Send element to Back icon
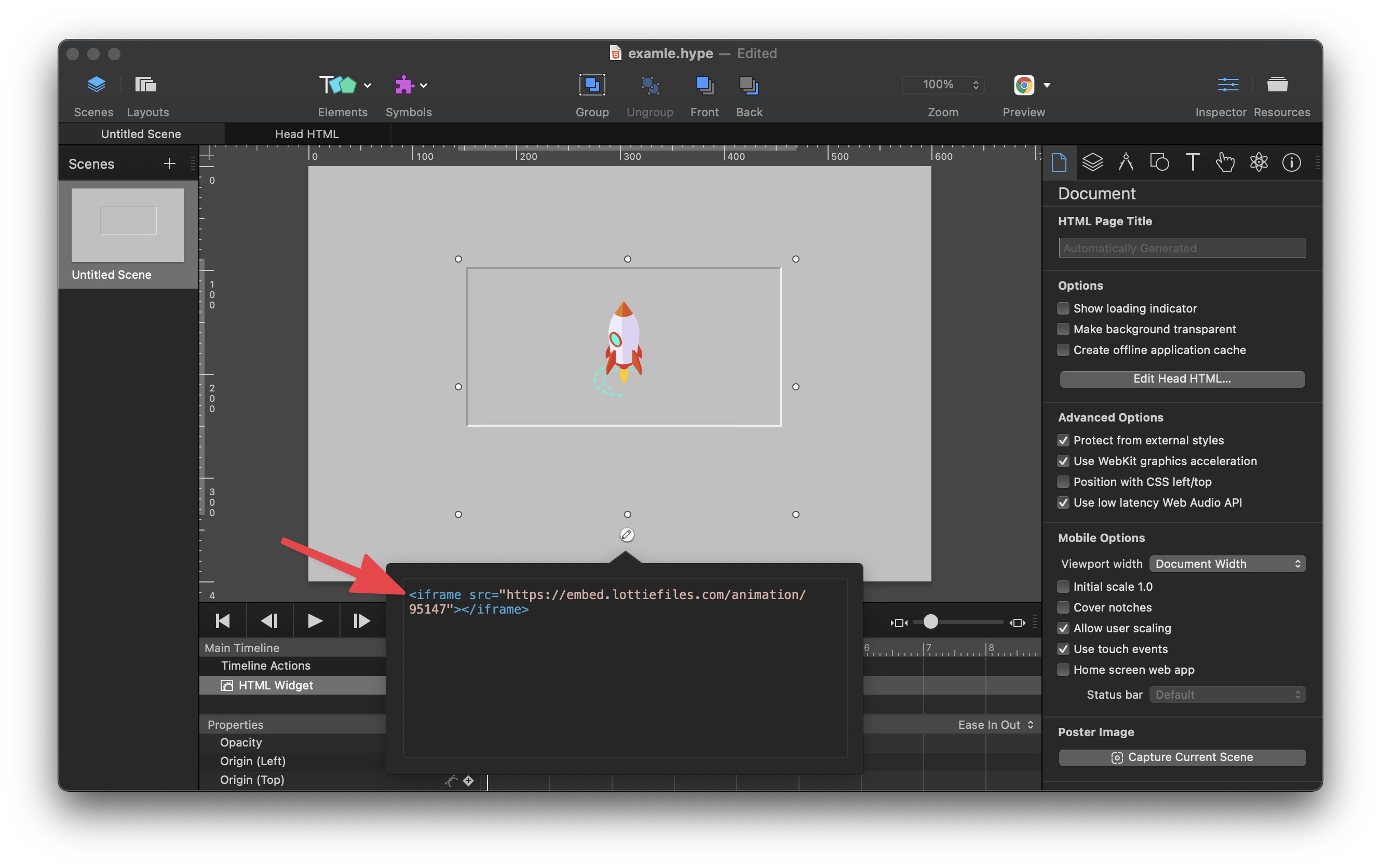Image resolution: width=1381 pixels, height=868 pixels. click(749, 85)
